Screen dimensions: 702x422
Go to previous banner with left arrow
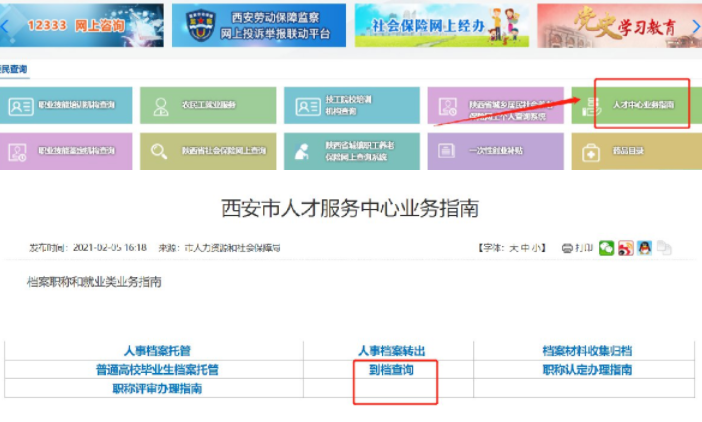[x=5, y=23]
